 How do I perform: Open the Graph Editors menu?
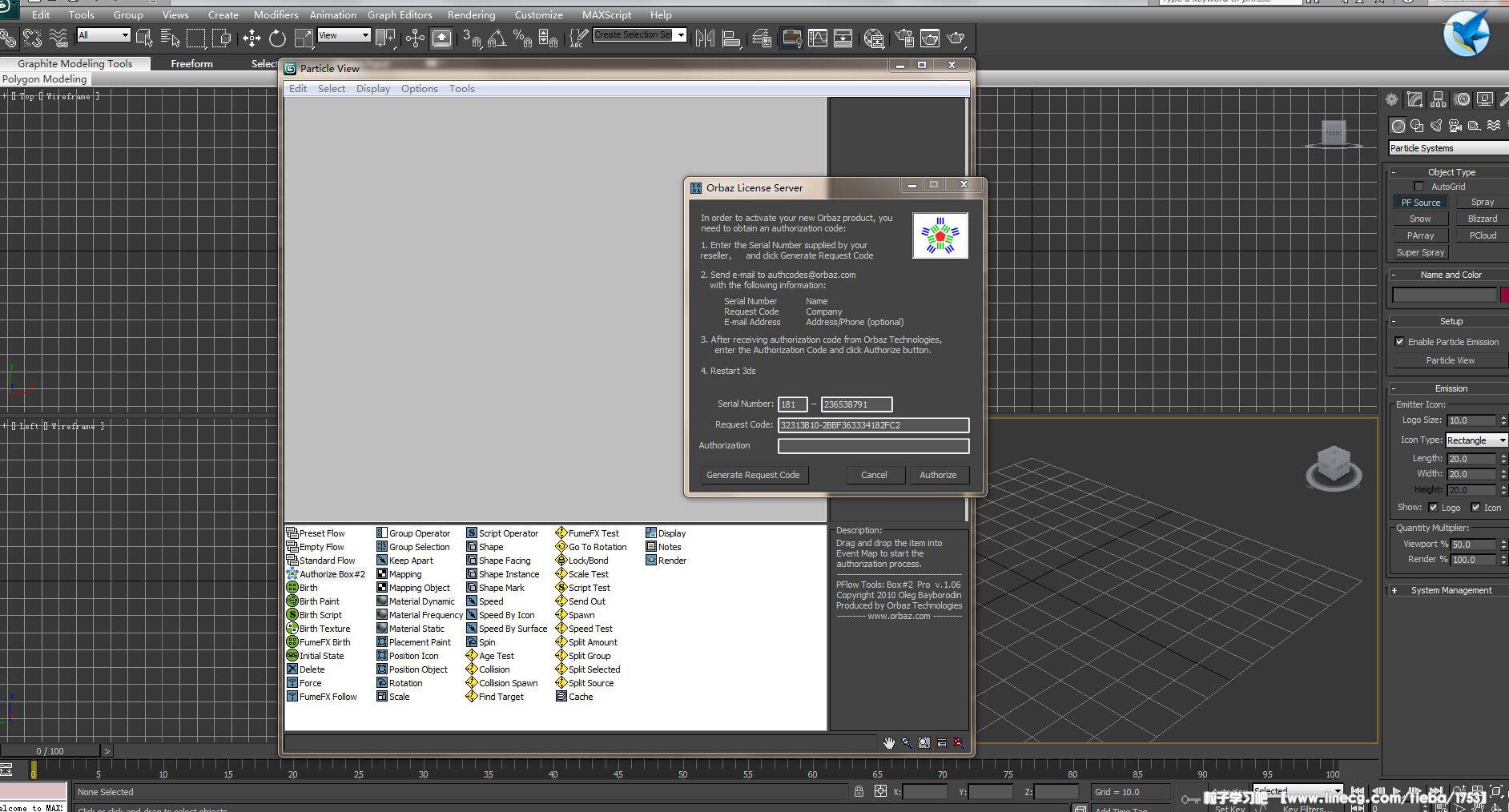coord(400,14)
